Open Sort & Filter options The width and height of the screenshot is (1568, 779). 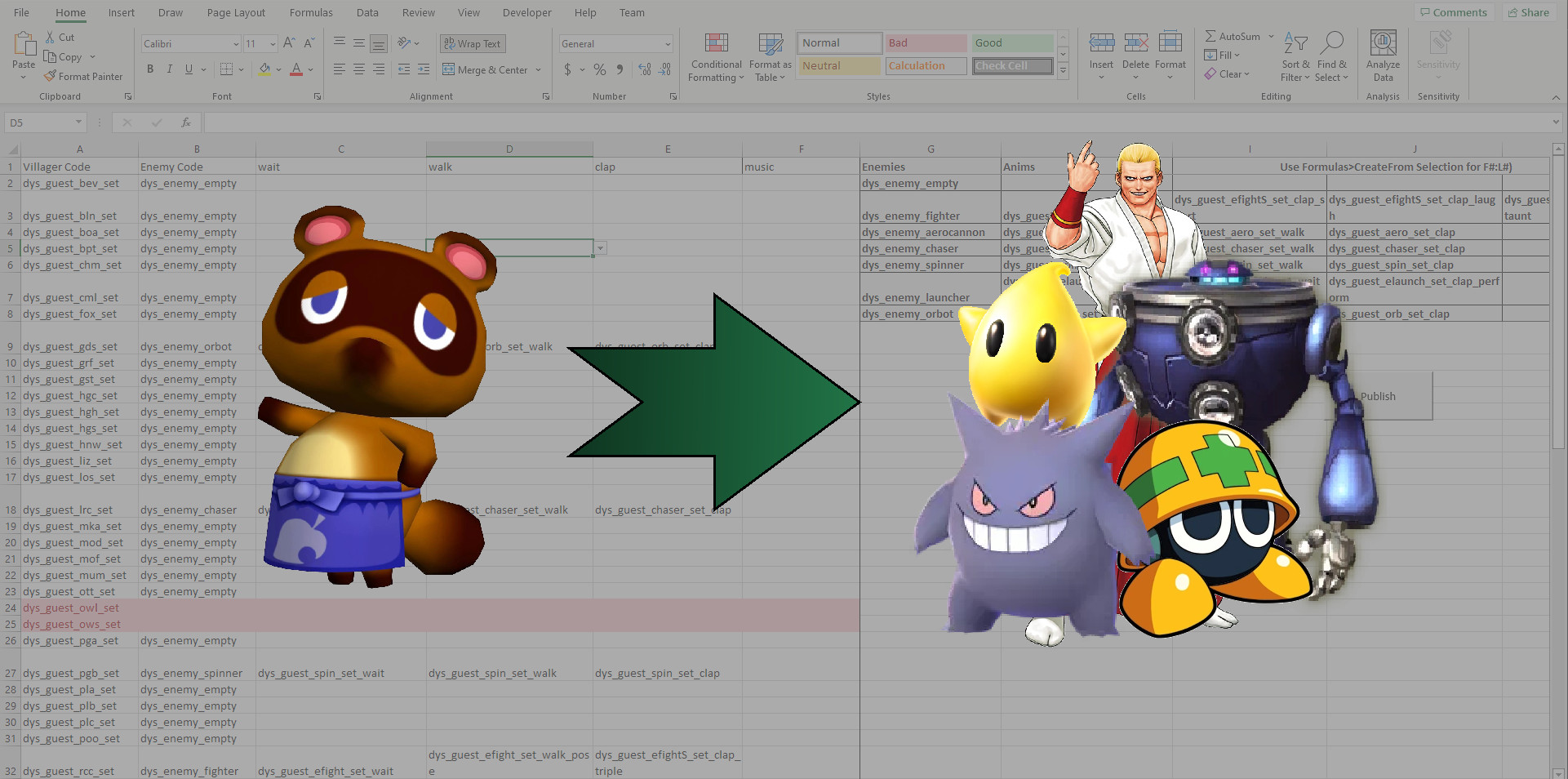[x=1295, y=56]
